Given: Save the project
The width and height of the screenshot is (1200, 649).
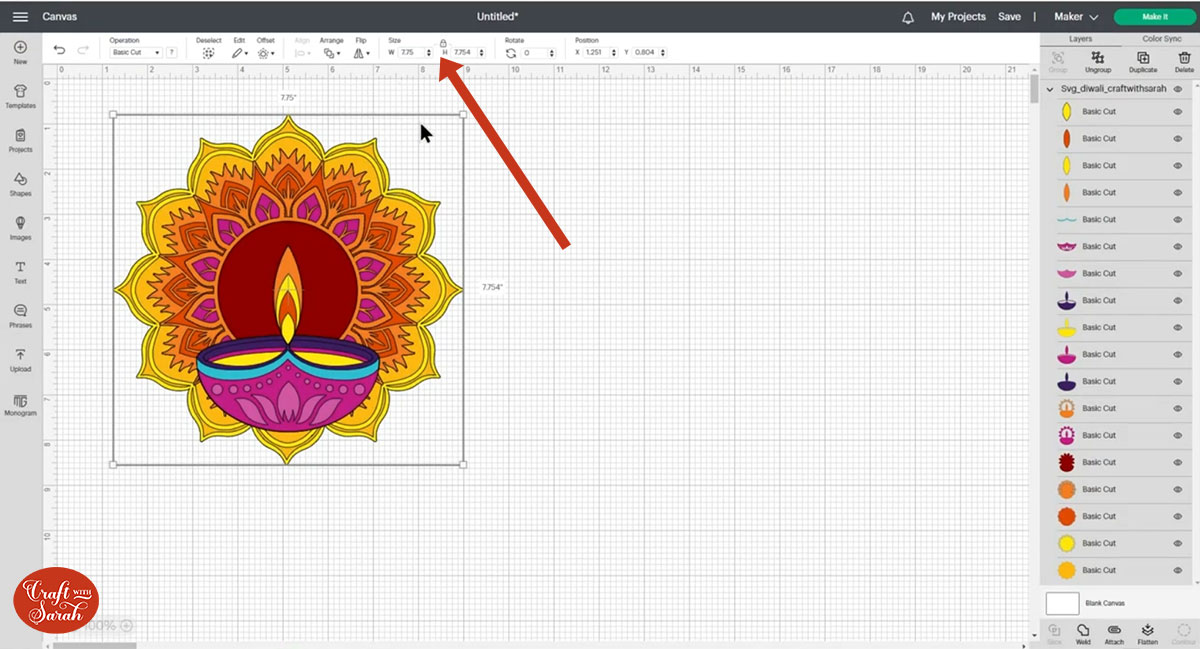Looking at the screenshot, I should click(x=1009, y=17).
